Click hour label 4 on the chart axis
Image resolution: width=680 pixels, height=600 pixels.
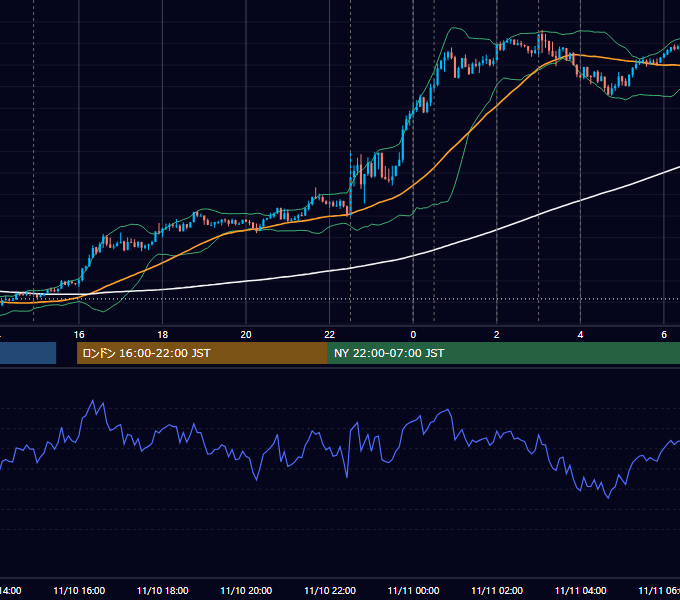(x=580, y=335)
